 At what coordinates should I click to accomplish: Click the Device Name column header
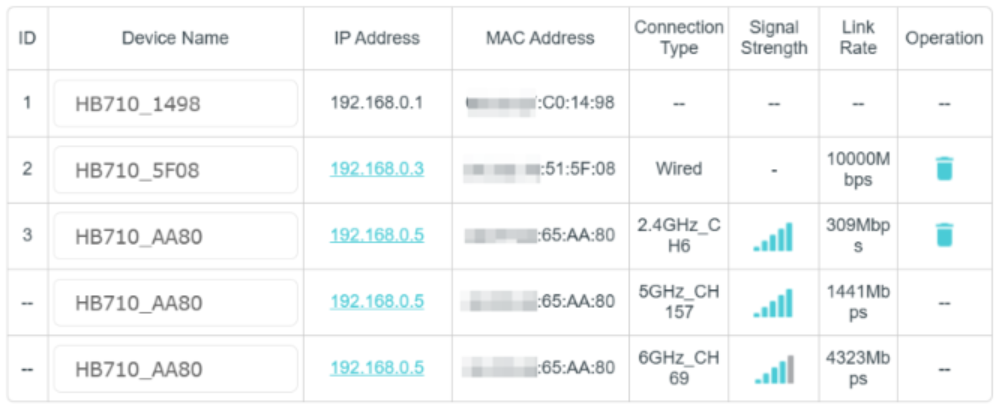point(175,38)
